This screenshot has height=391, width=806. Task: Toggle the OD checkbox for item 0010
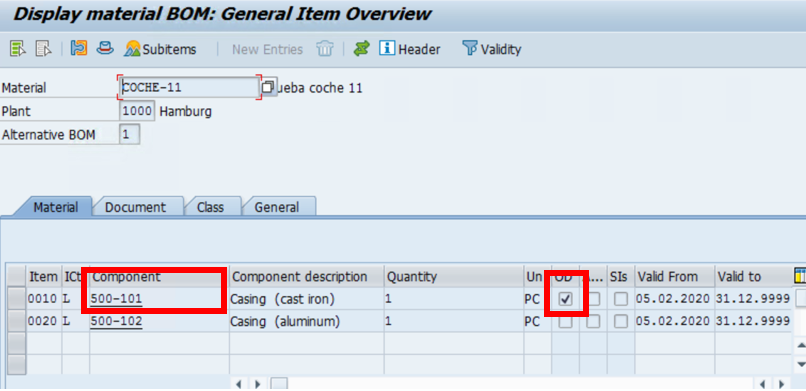point(565,299)
